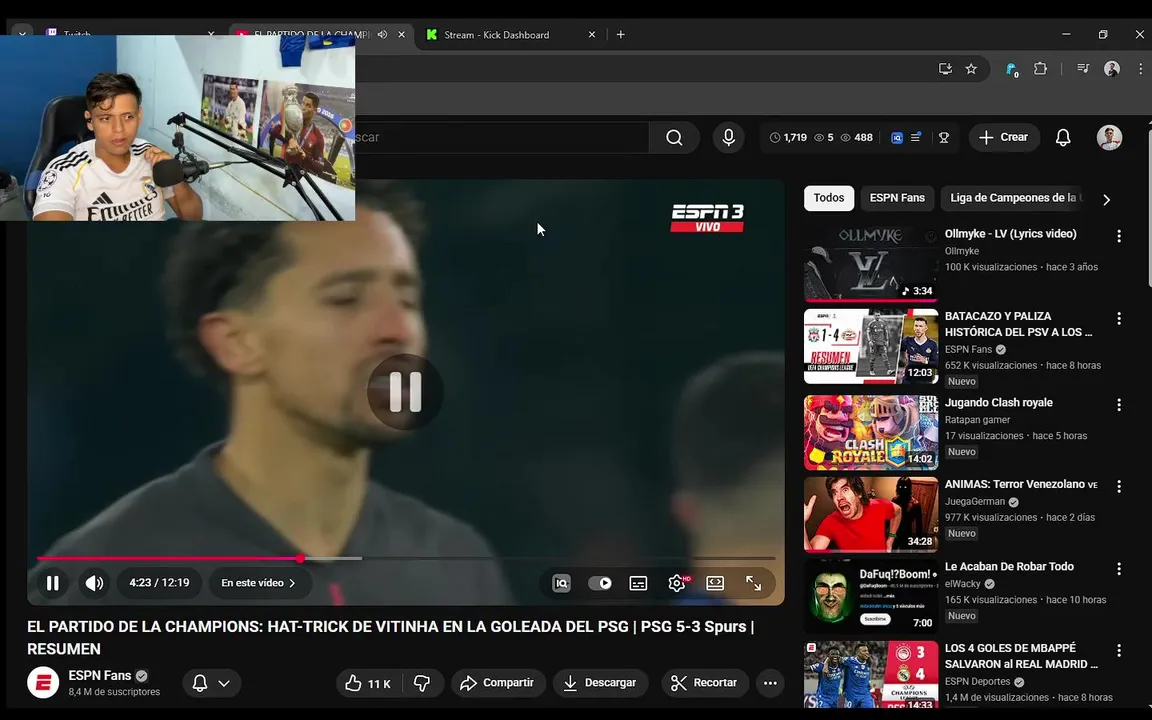The height and width of the screenshot is (720, 1152).
Task: Toggle subtitles with the captions icon
Action: pos(638,583)
